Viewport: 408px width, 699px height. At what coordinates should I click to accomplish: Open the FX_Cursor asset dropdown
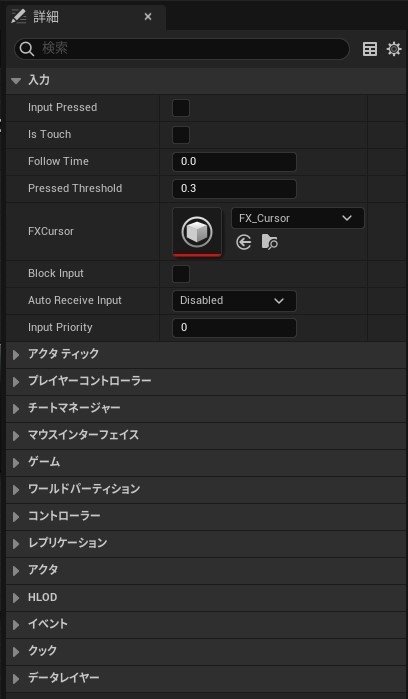coord(298,218)
